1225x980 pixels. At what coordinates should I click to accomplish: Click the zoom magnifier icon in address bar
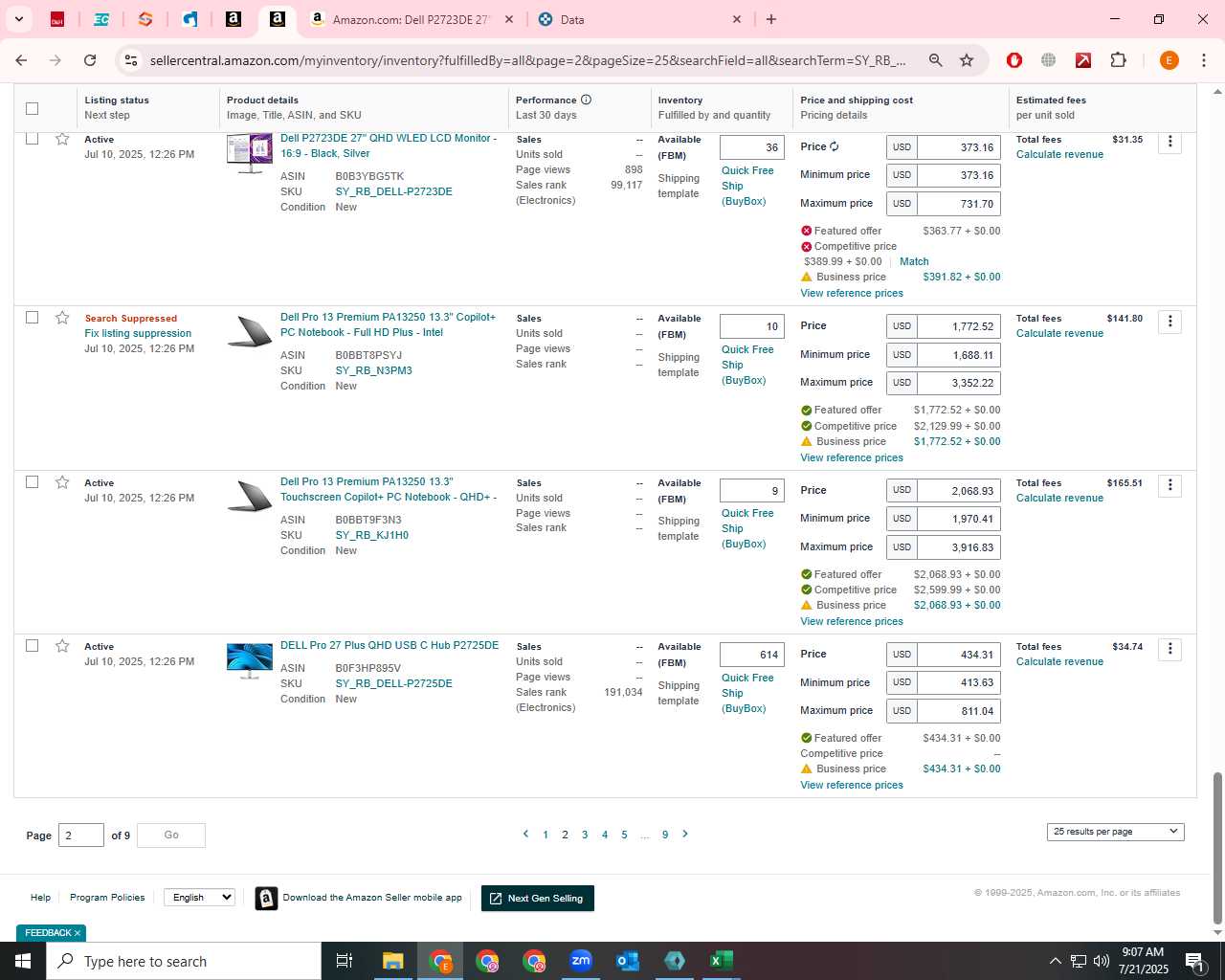click(x=936, y=60)
